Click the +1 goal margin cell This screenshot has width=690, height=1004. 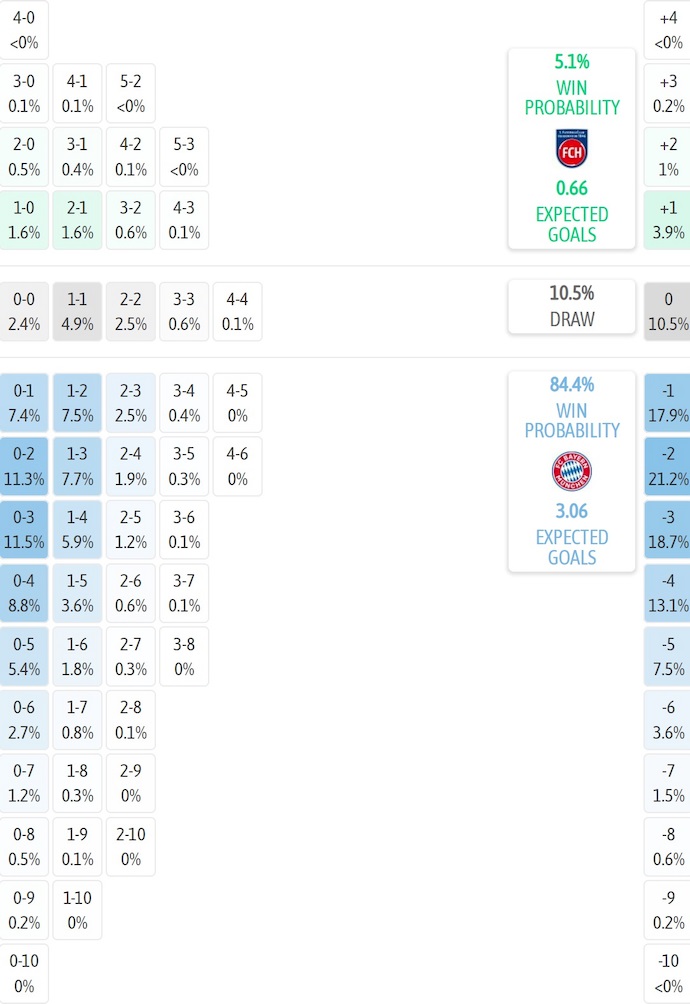coord(668,220)
